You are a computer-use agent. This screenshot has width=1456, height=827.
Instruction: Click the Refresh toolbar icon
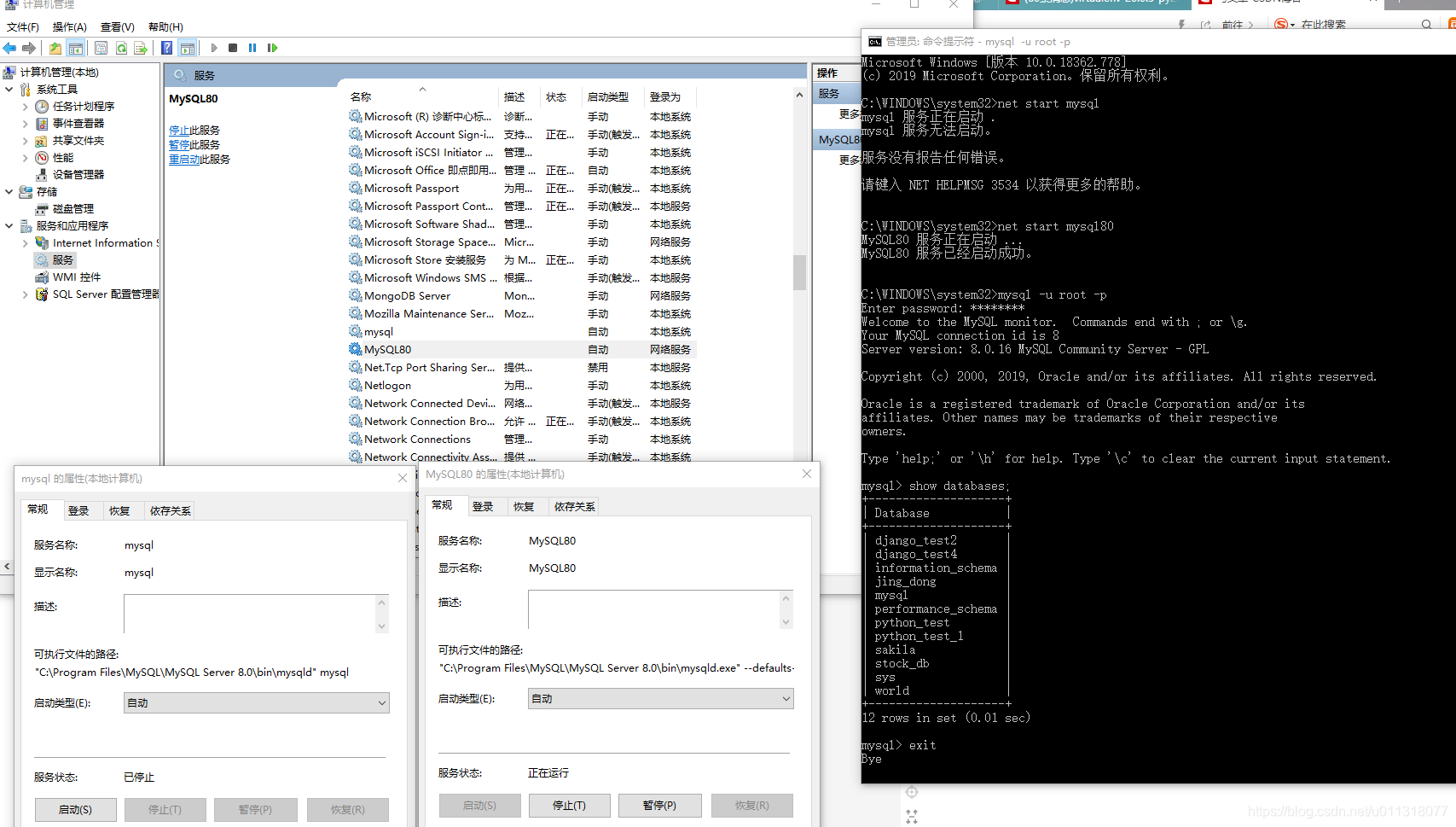click(121, 48)
